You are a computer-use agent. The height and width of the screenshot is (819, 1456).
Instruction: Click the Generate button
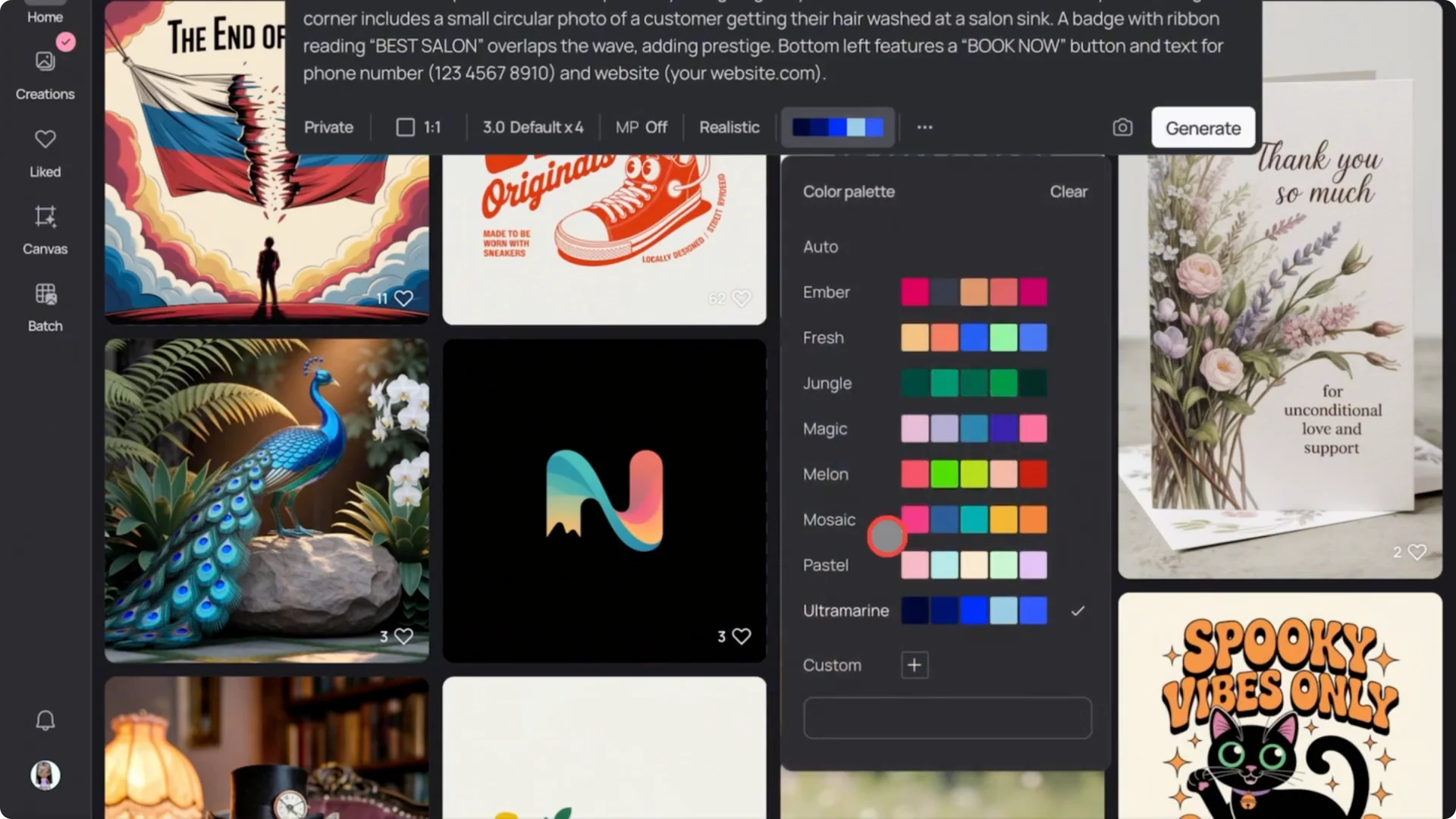pyautogui.click(x=1203, y=127)
